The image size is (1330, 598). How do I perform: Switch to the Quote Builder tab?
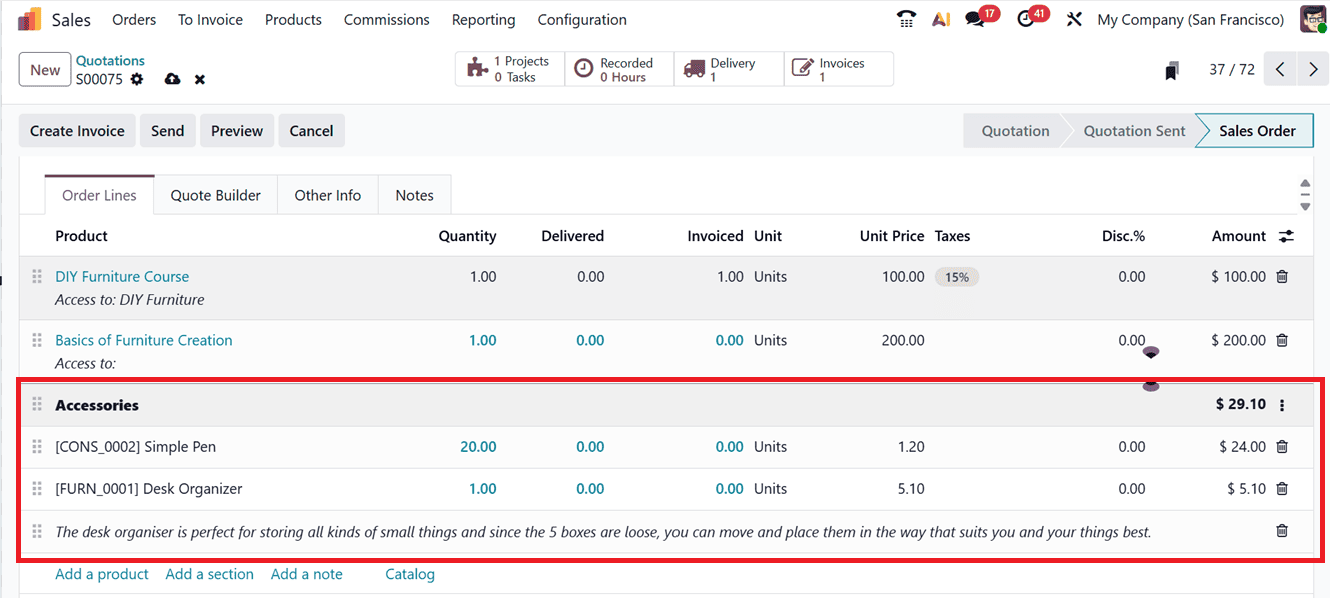tap(215, 194)
